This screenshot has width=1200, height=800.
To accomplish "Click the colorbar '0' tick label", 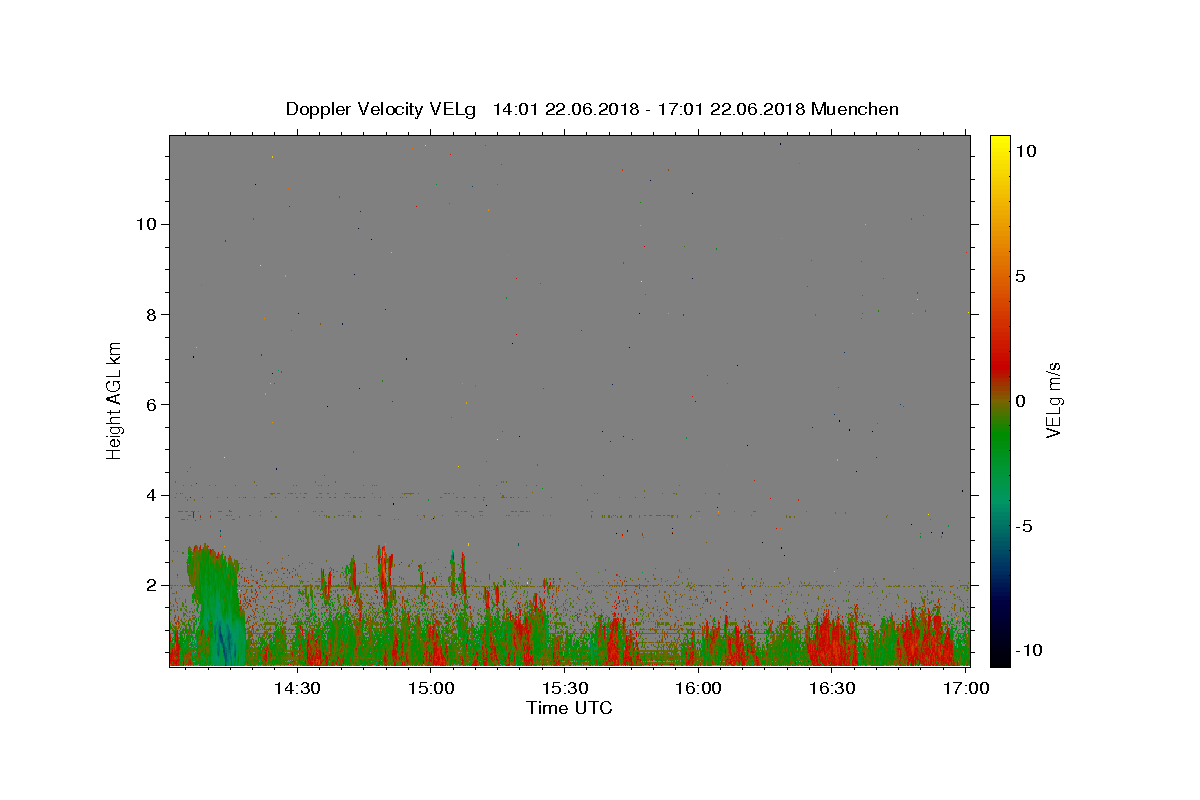I will click(x=1020, y=401).
